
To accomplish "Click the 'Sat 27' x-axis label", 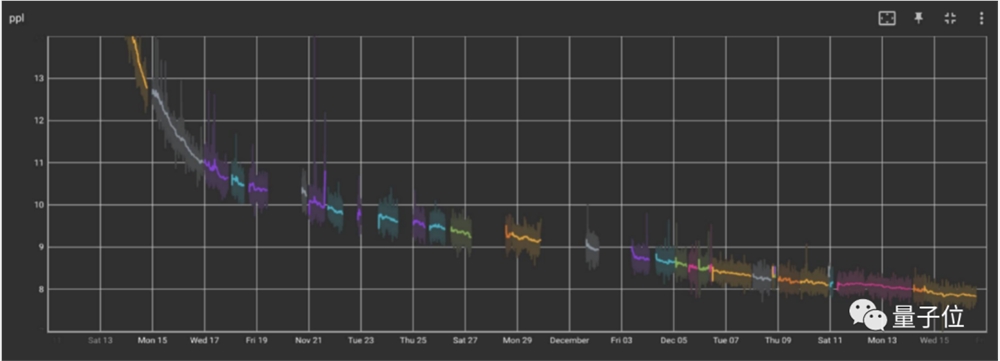I will click(465, 341).
